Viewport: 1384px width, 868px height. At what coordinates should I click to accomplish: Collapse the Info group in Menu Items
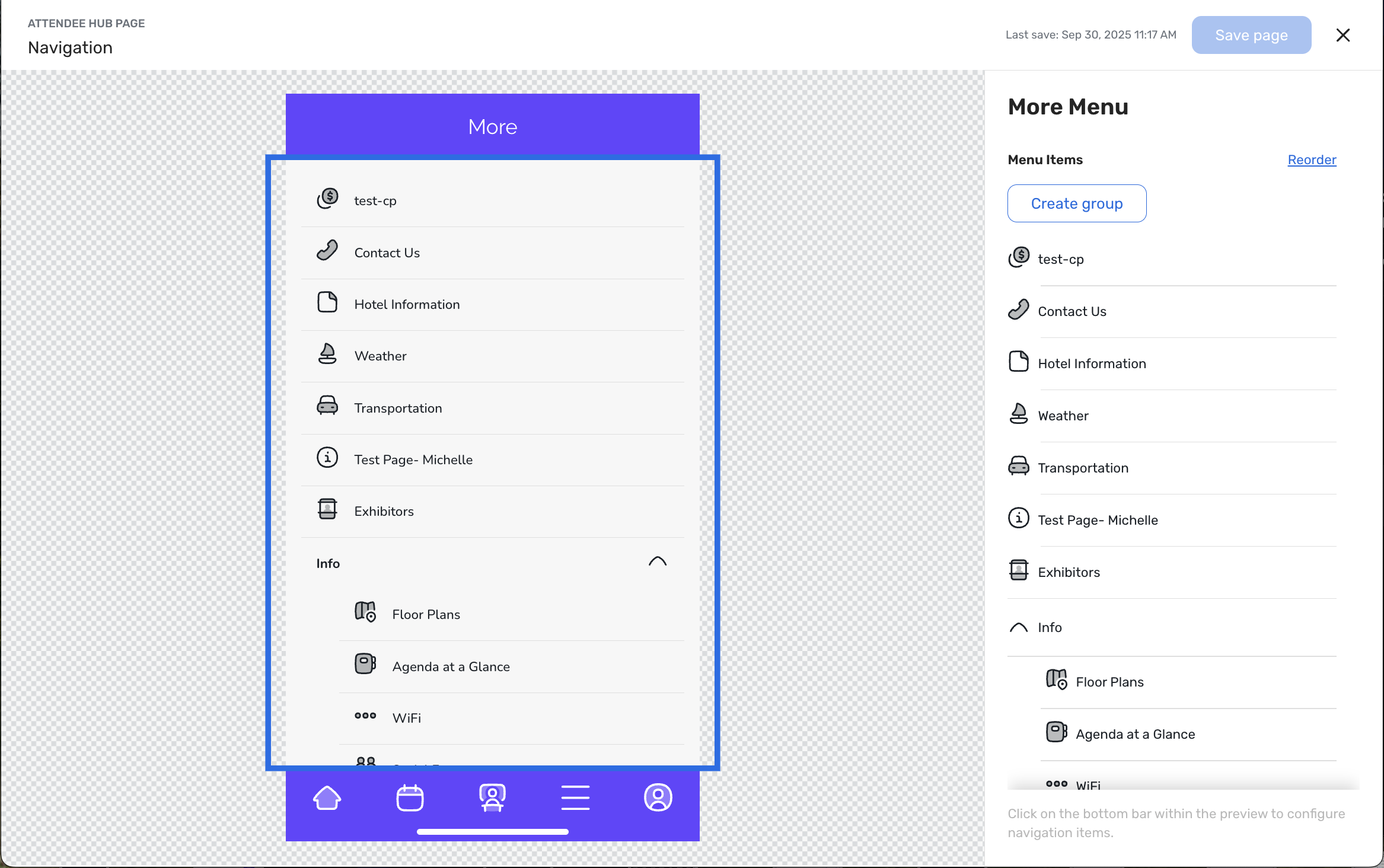[x=1019, y=627]
